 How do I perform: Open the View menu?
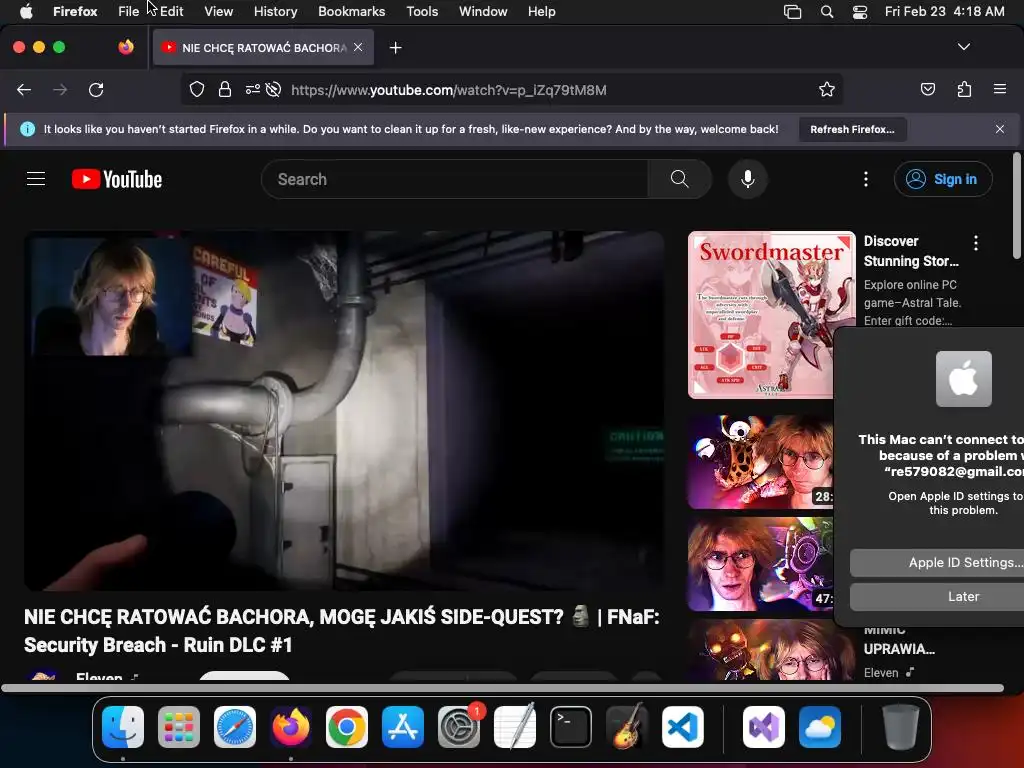pos(218,11)
